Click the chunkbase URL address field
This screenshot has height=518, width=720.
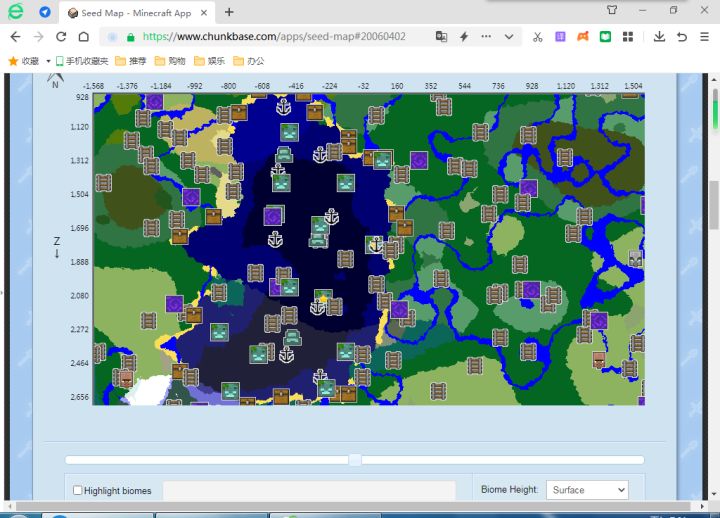click(x=274, y=37)
